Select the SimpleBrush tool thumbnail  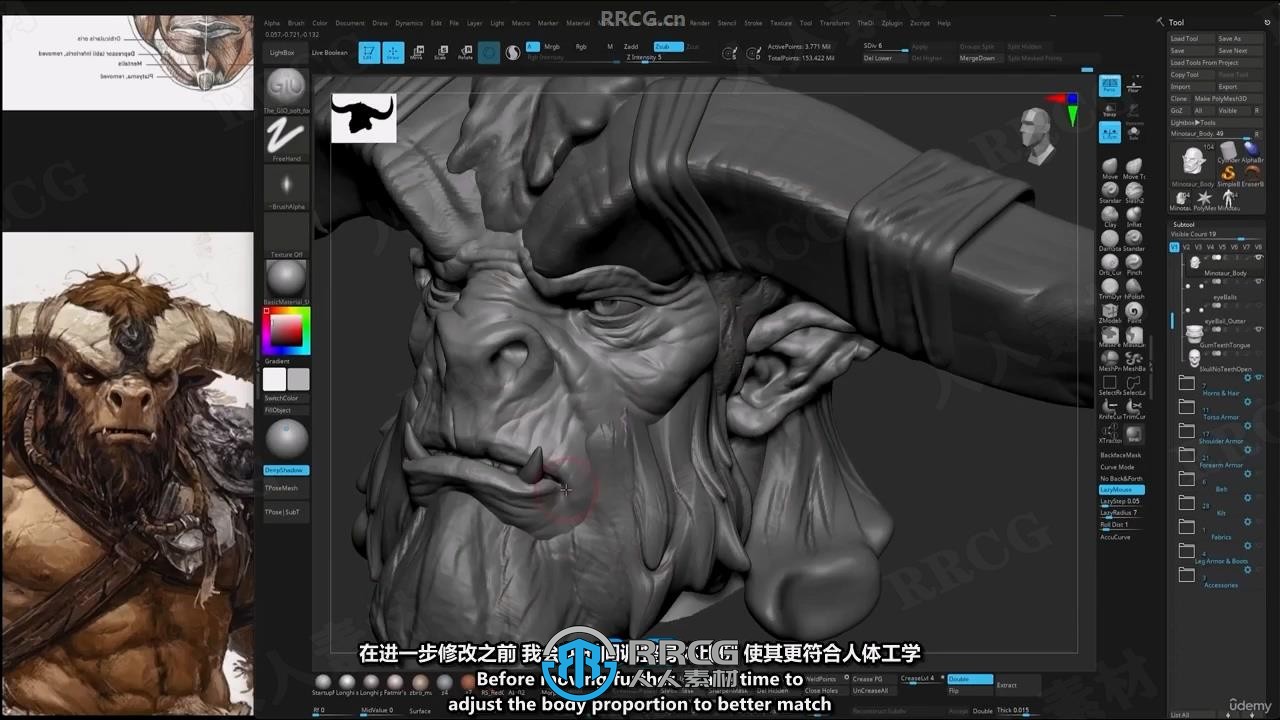(x=1228, y=177)
